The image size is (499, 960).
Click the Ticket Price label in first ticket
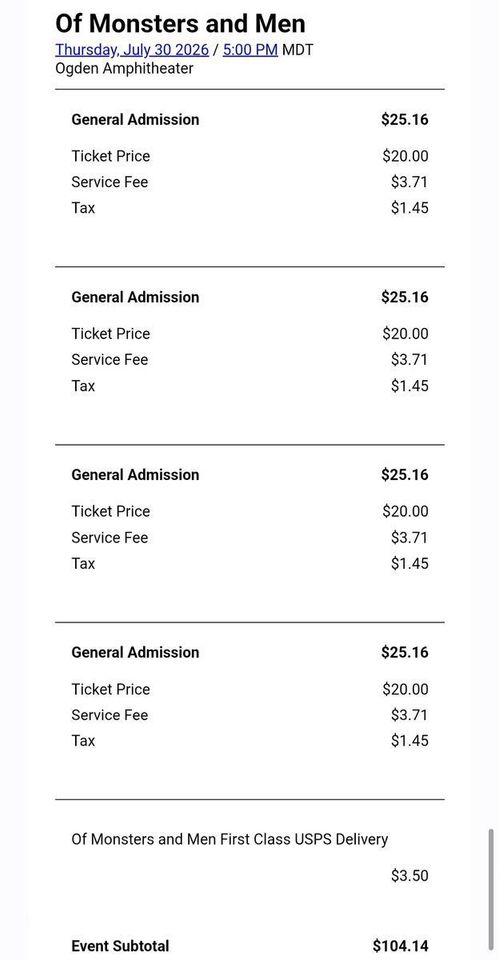(111, 156)
